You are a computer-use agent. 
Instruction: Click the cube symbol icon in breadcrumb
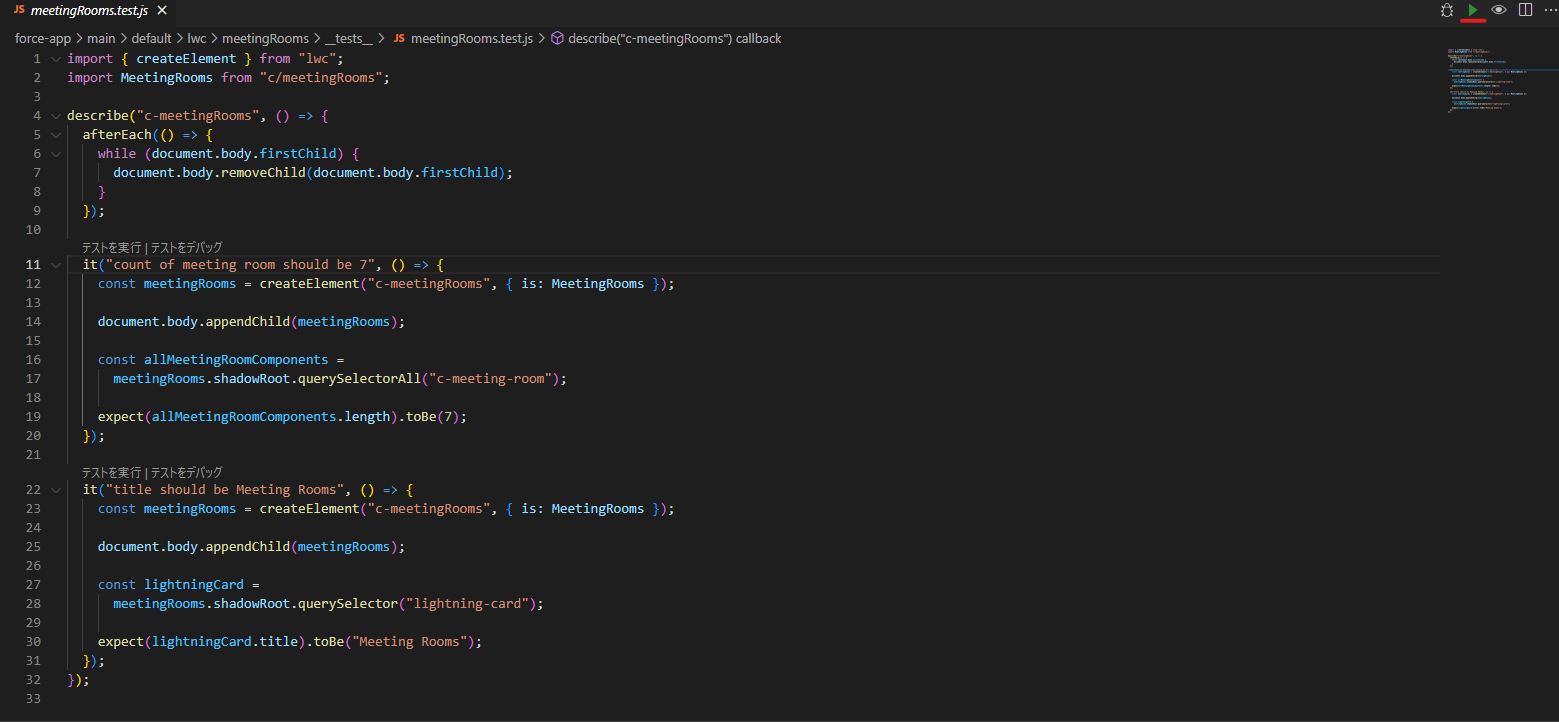pos(557,38)
